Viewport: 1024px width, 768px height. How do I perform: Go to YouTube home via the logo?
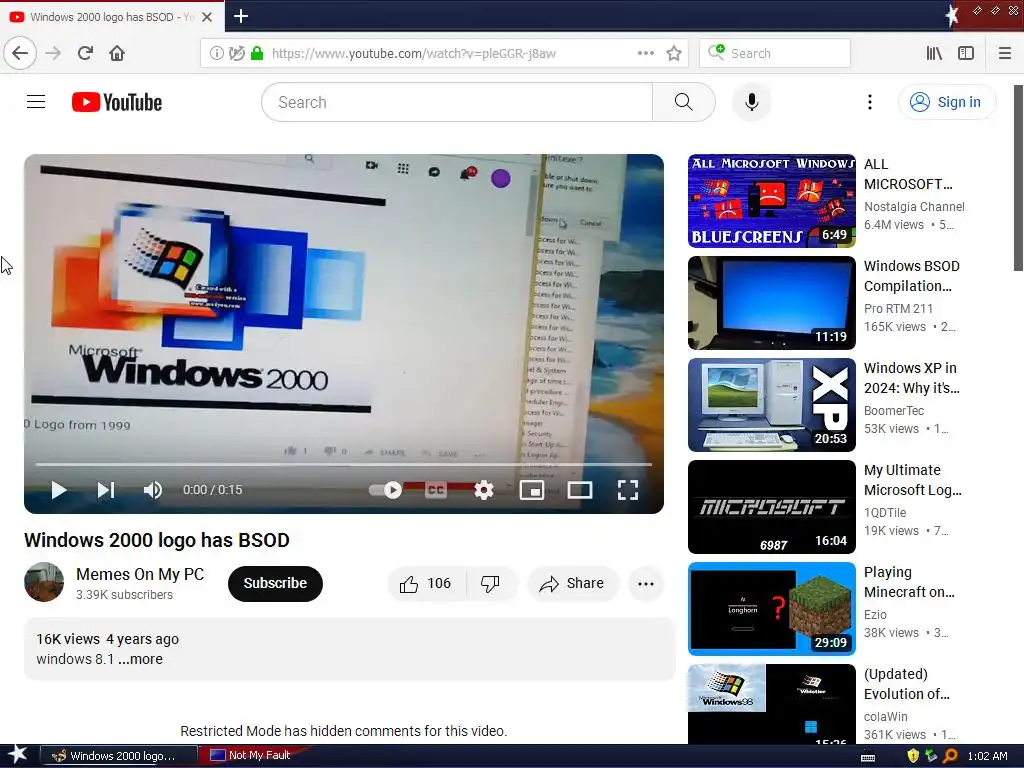pyautogui.click(x=117, y=102)
